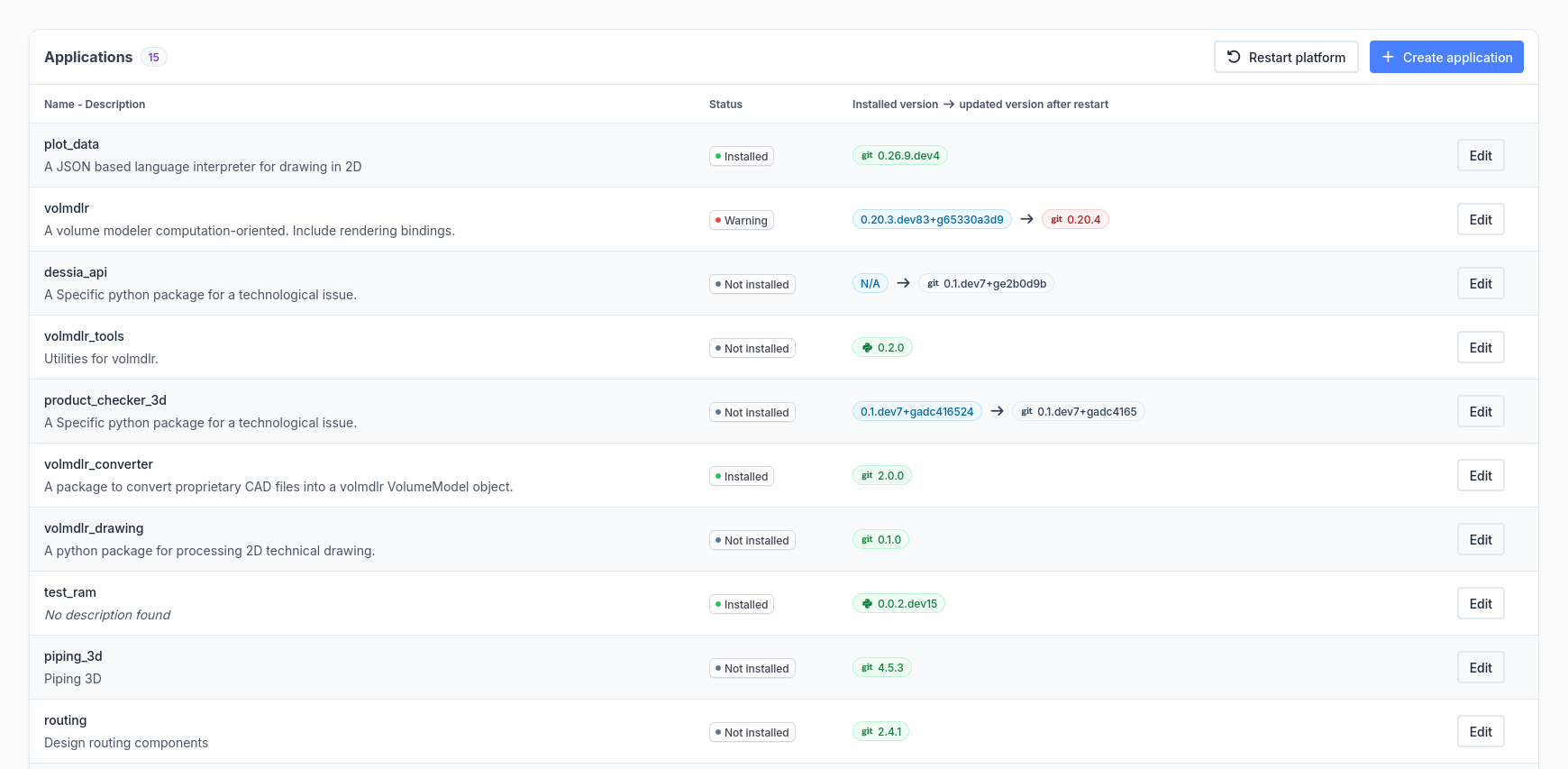
Task: Click the Restart platform circular arrow icon
Action: coord(1234,57)
